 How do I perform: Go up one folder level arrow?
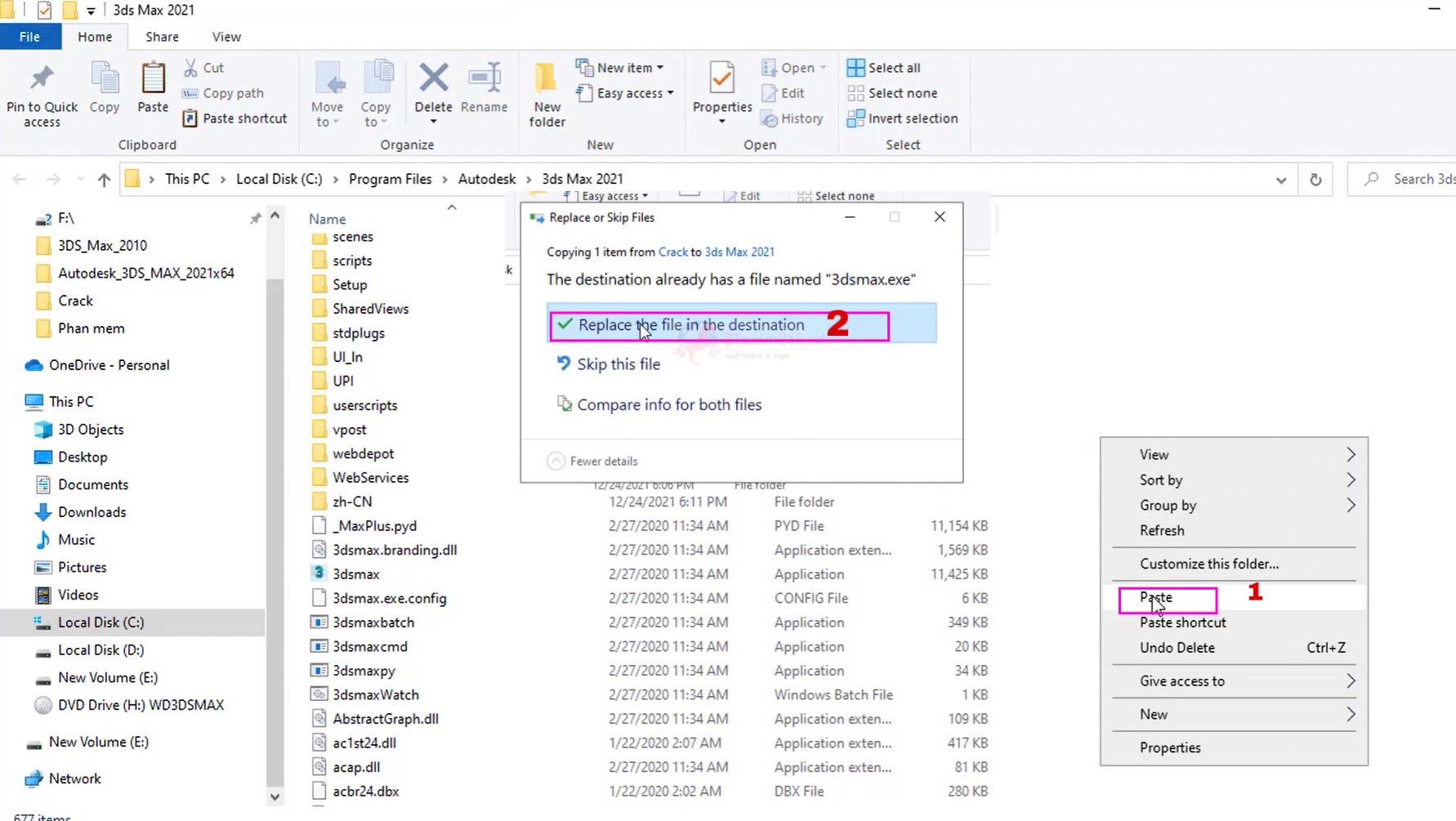(x=104, y=179)
